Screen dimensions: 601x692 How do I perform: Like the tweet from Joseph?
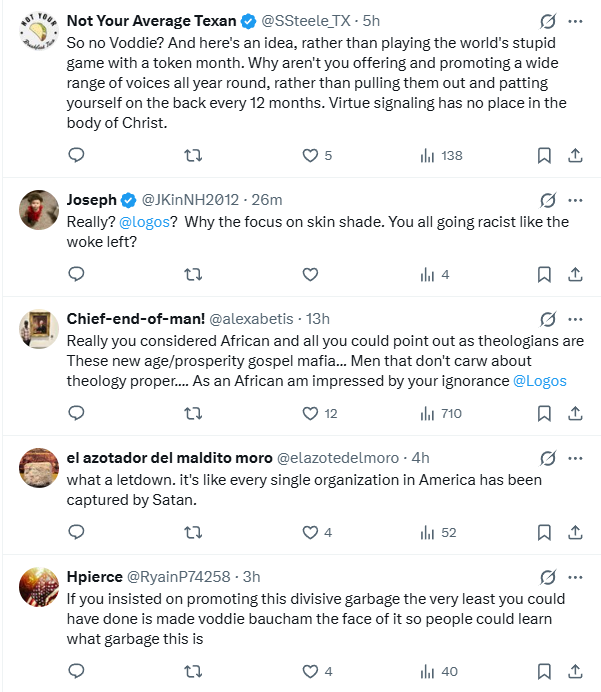tap(310, 274)
